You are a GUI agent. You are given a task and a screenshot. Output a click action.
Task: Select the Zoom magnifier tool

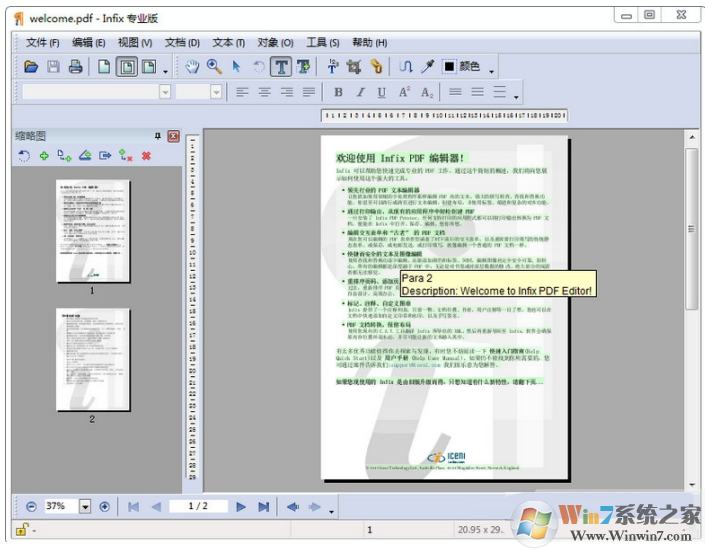[214, 67]
